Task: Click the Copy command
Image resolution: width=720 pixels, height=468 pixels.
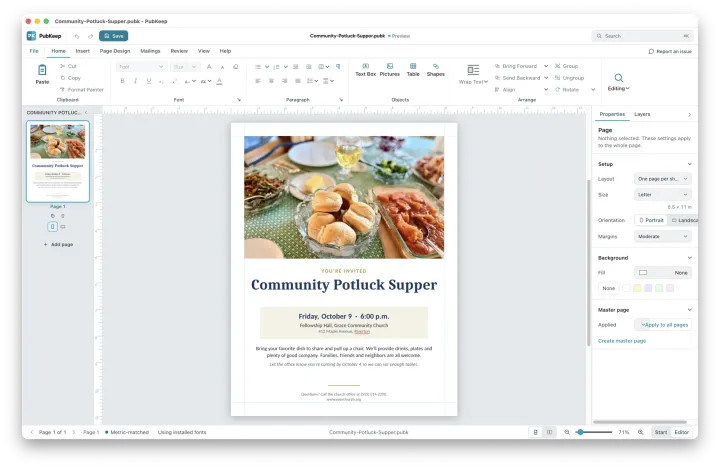Action: (x=70, y=78)
